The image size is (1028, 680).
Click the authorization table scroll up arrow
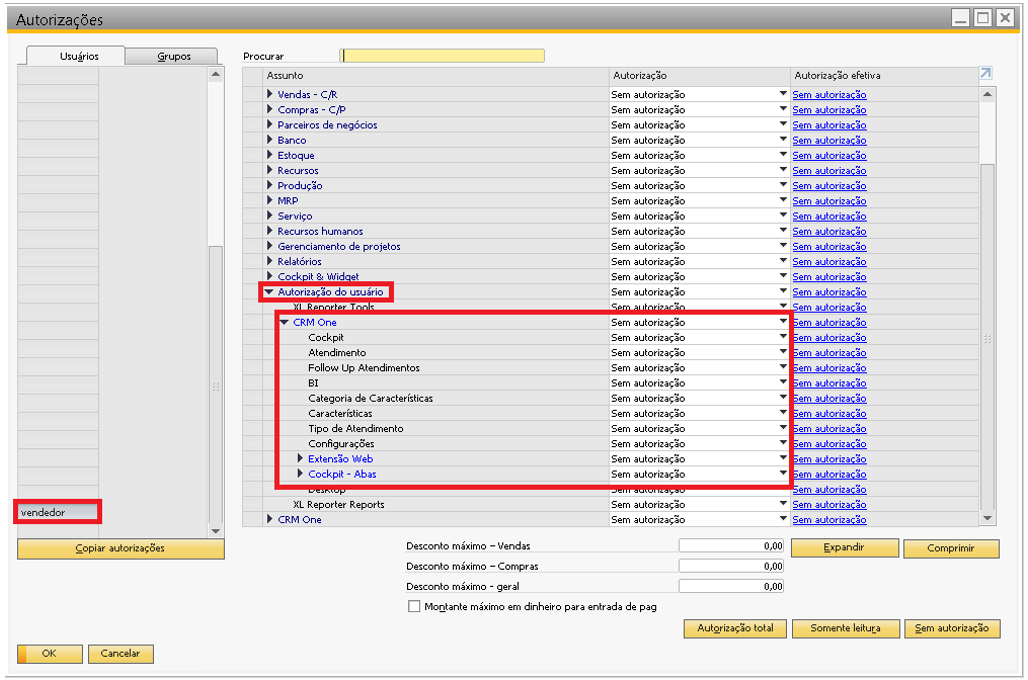pyautogui.click(x=987, y=95)
